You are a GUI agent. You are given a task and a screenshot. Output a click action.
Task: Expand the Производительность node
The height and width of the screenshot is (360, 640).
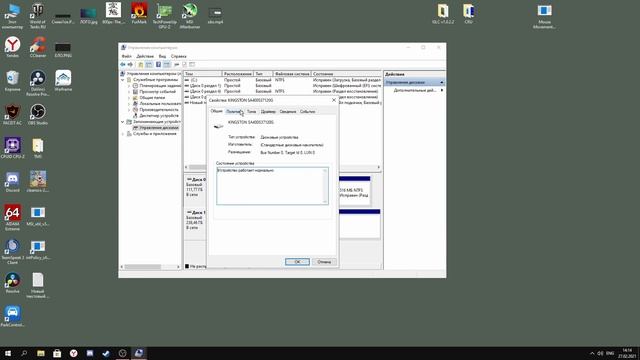tap(129, 110)
